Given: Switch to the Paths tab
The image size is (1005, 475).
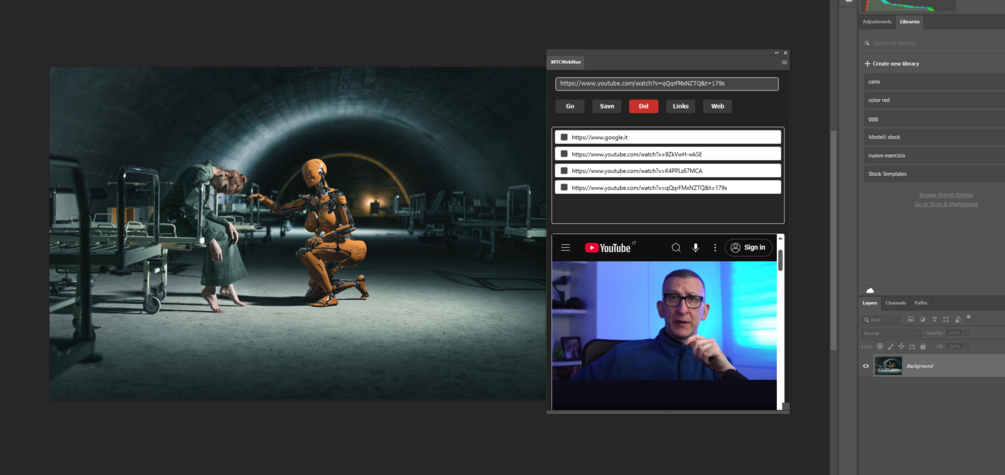Looking at the screenshot, I should tap(920, 303).
